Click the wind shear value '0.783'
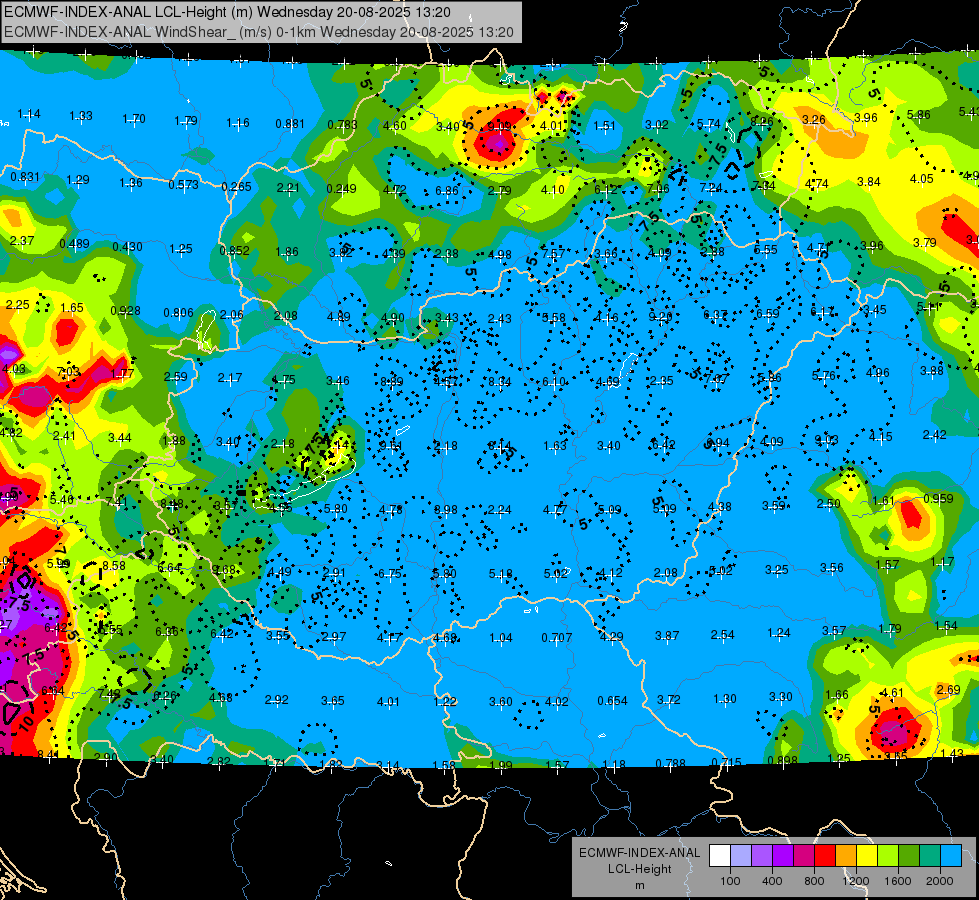 point(342,125)
